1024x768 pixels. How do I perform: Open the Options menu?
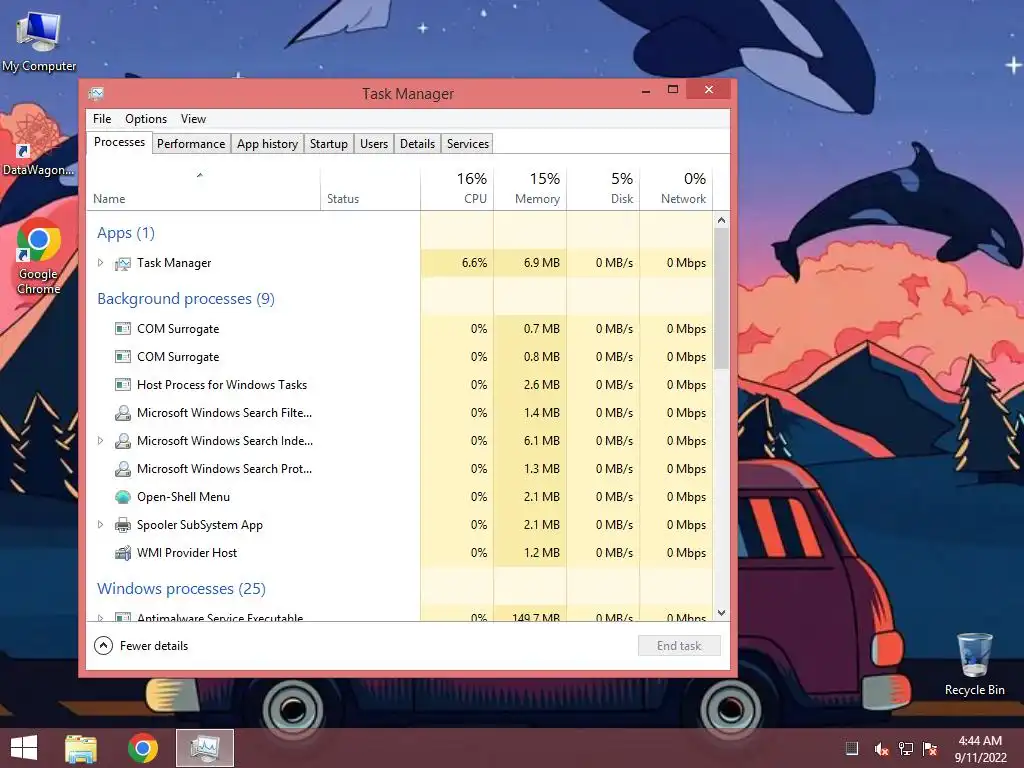[x=146, y=119]
